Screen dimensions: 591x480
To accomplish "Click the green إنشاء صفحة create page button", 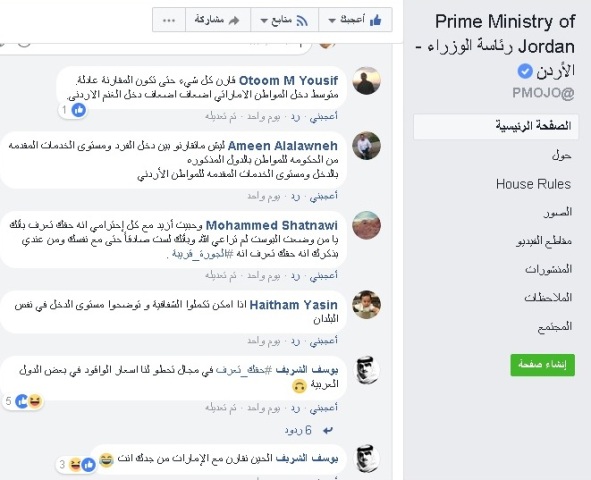I will pos(542,365).
